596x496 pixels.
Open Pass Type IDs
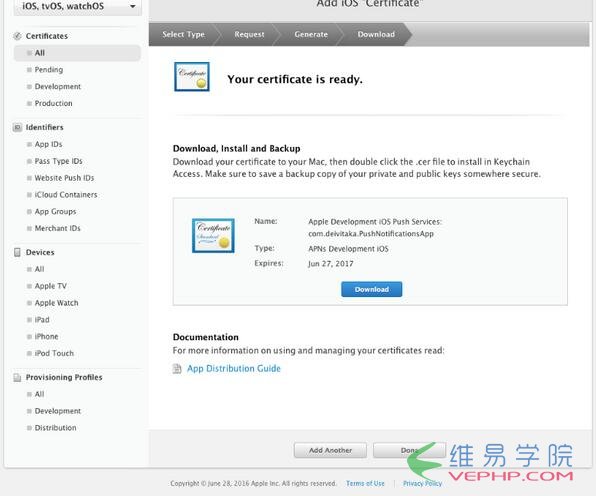point(59,161)
